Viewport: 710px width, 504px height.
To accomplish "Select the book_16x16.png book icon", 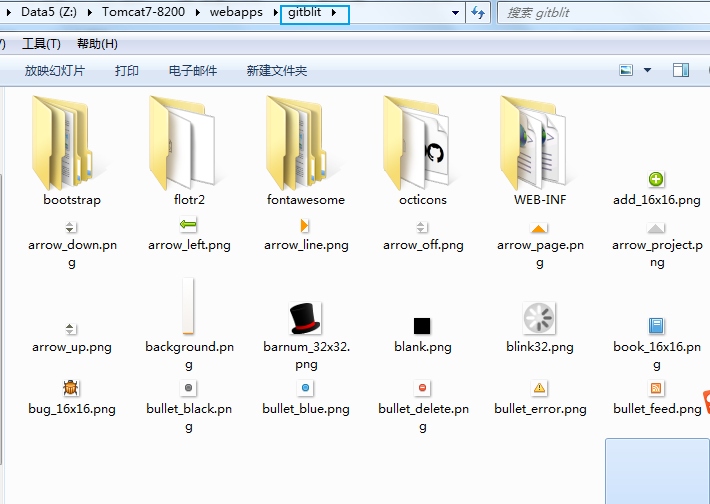I will [656, 326].
